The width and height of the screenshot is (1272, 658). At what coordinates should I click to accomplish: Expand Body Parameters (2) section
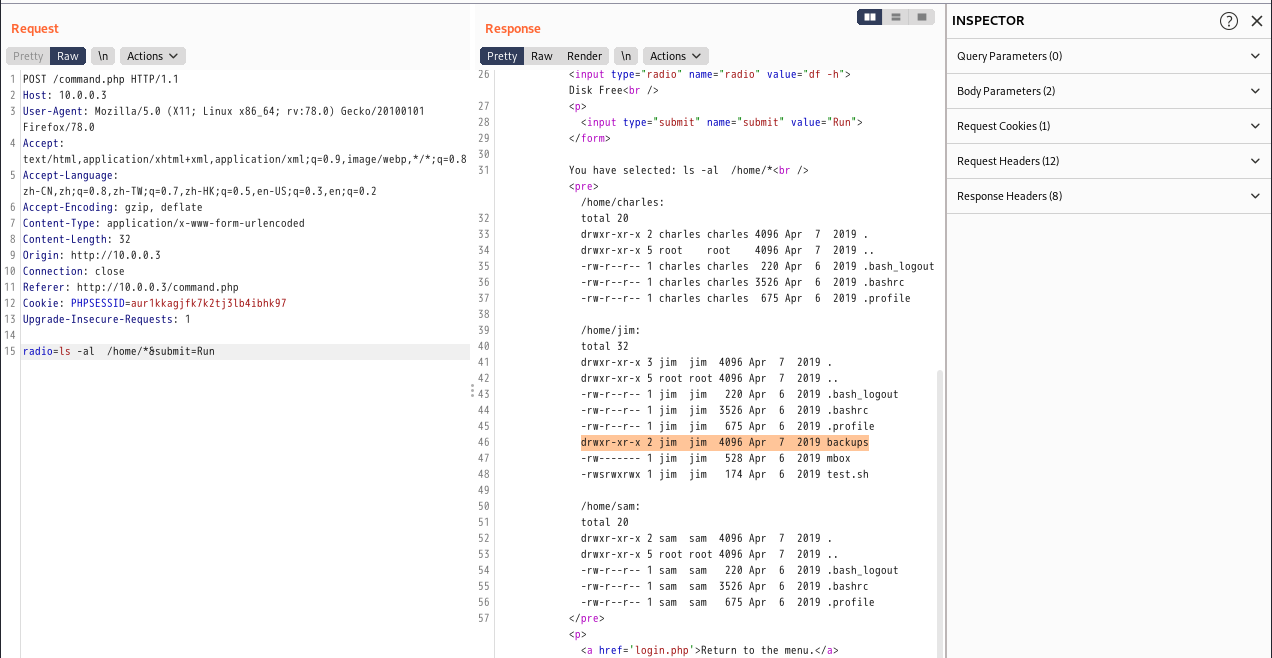click(x=1109, y=91)
